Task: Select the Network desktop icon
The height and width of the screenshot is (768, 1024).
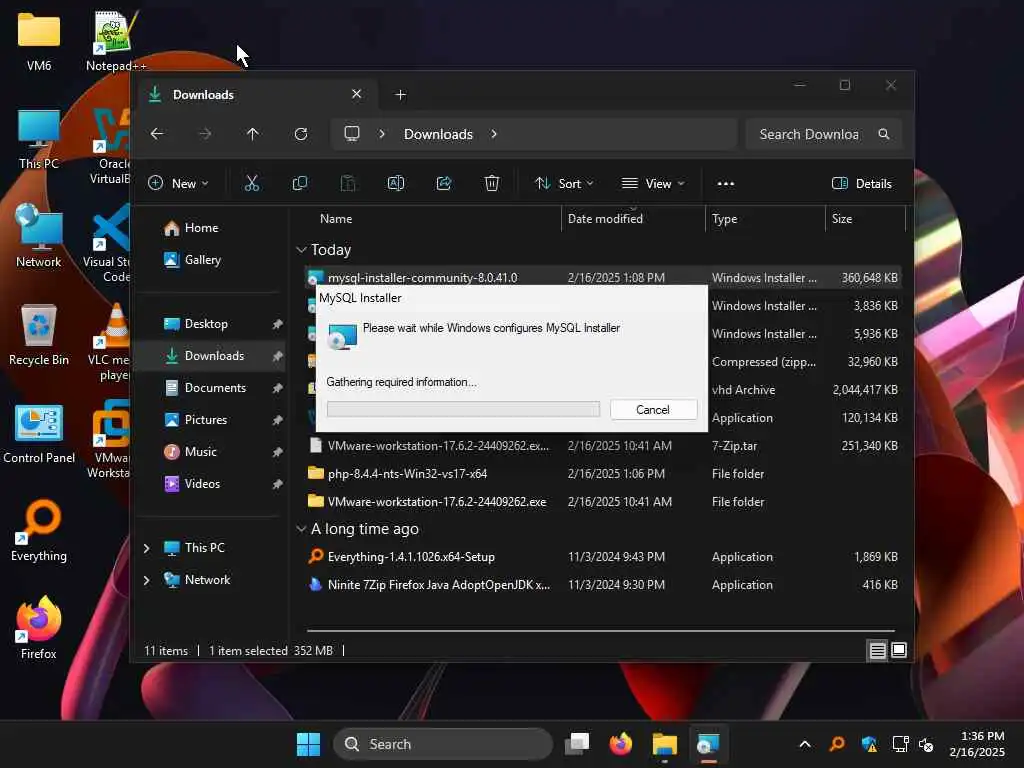Action: coord(39,236)
